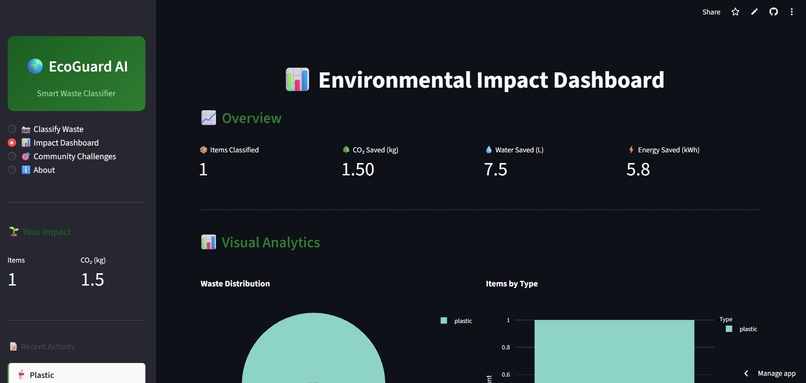Viewport: 806px width, 383px height.
Task: Click the Energy Saved value 5.8
Action: click(x=638, y=169)
